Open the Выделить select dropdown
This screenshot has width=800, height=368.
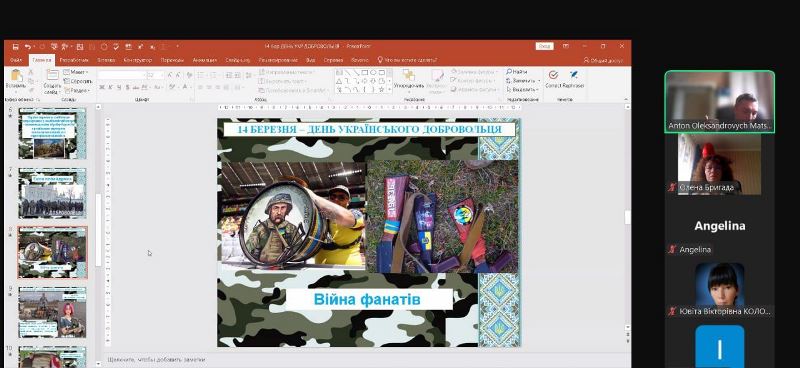[522, 89]
